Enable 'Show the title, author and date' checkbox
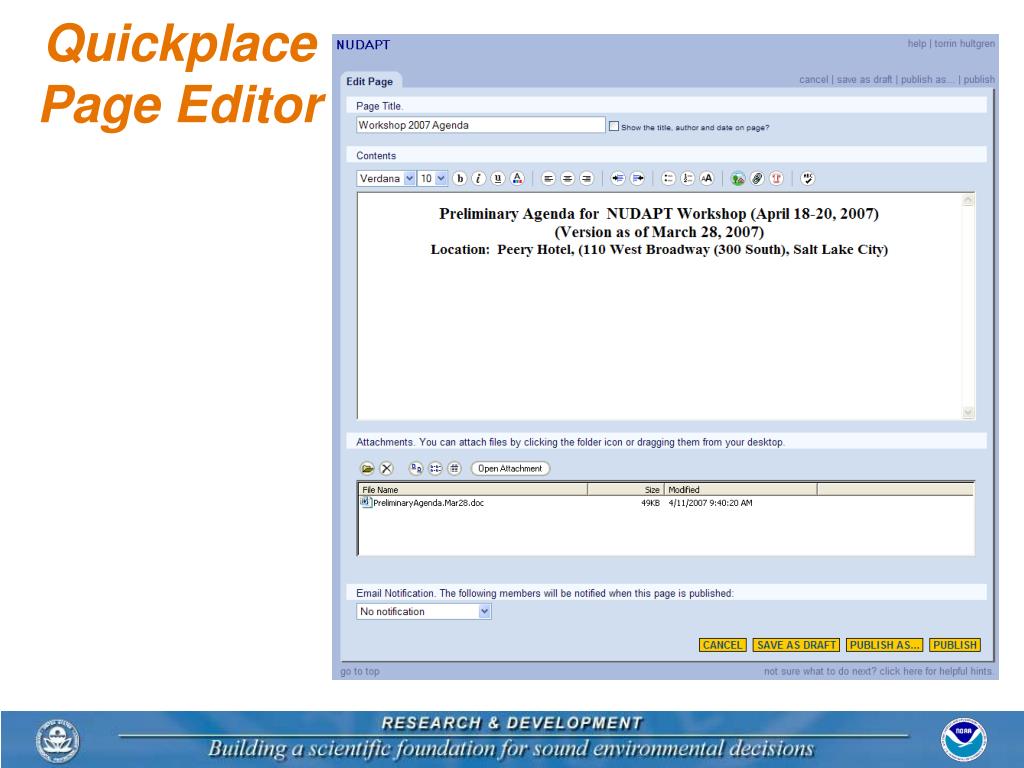 tap(614, 126)
